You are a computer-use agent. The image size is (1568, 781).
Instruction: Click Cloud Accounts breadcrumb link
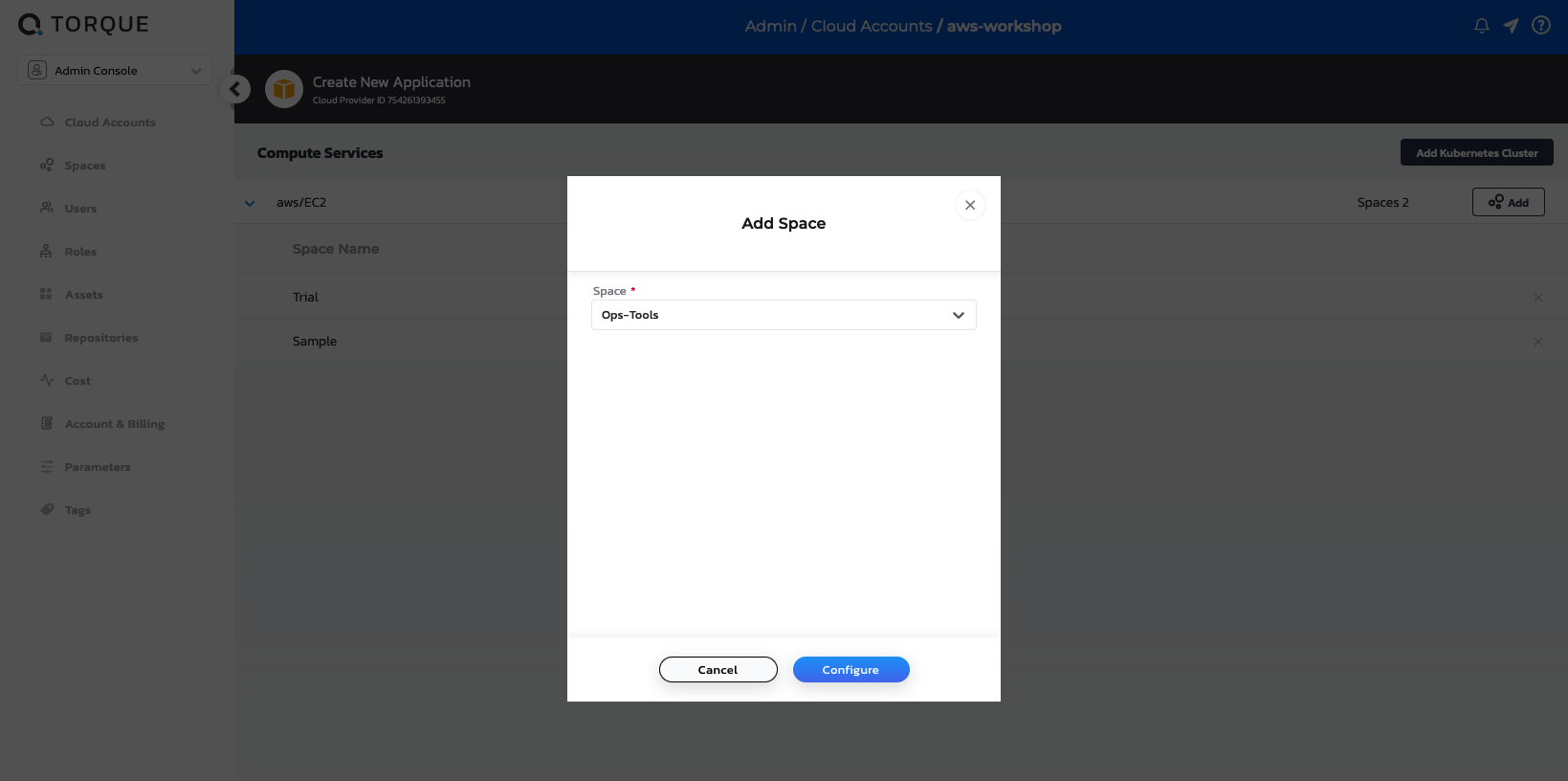(872, 26)
